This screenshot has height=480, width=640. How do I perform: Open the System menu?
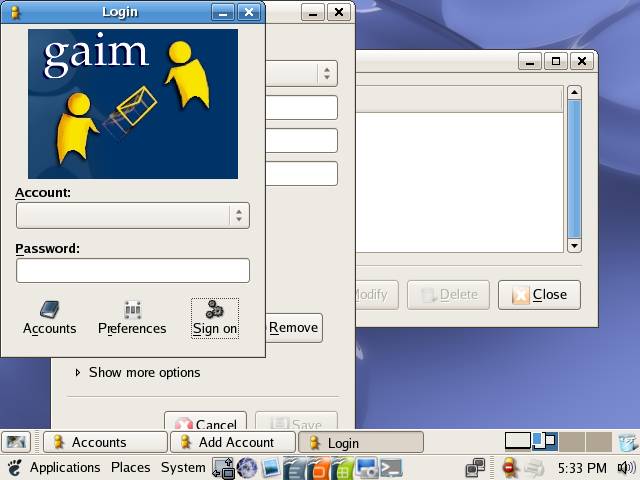click(x=183, y=468)
